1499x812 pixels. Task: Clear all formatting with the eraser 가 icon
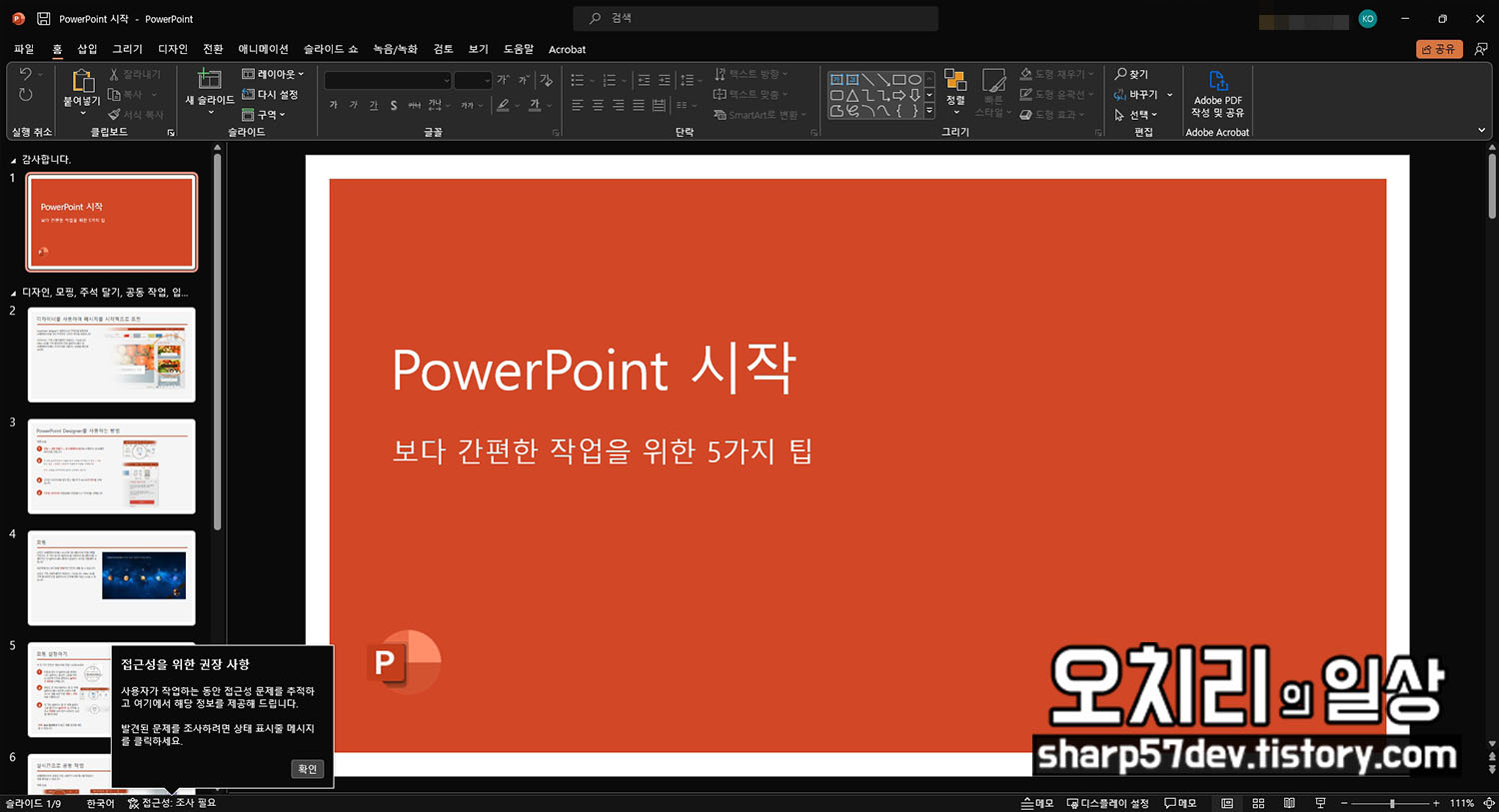tap(546, 80)
